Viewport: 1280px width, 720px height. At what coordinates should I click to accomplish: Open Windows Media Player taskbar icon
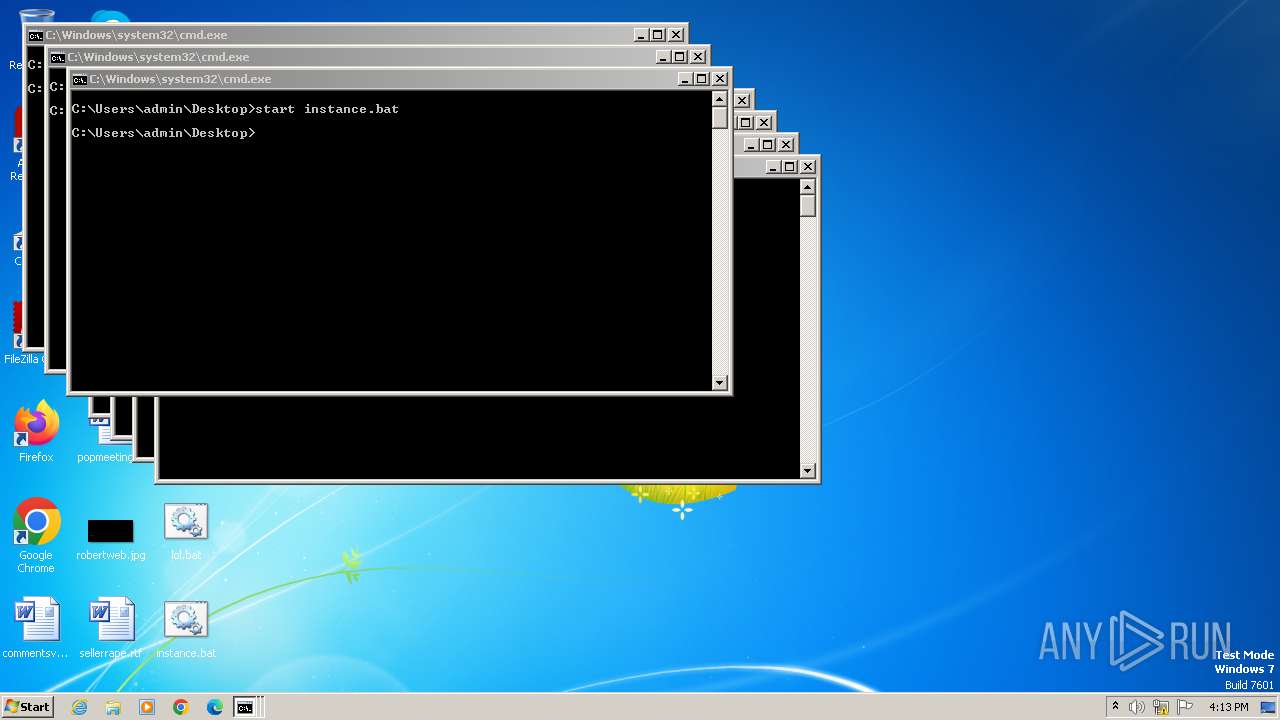tap(147, 707)
